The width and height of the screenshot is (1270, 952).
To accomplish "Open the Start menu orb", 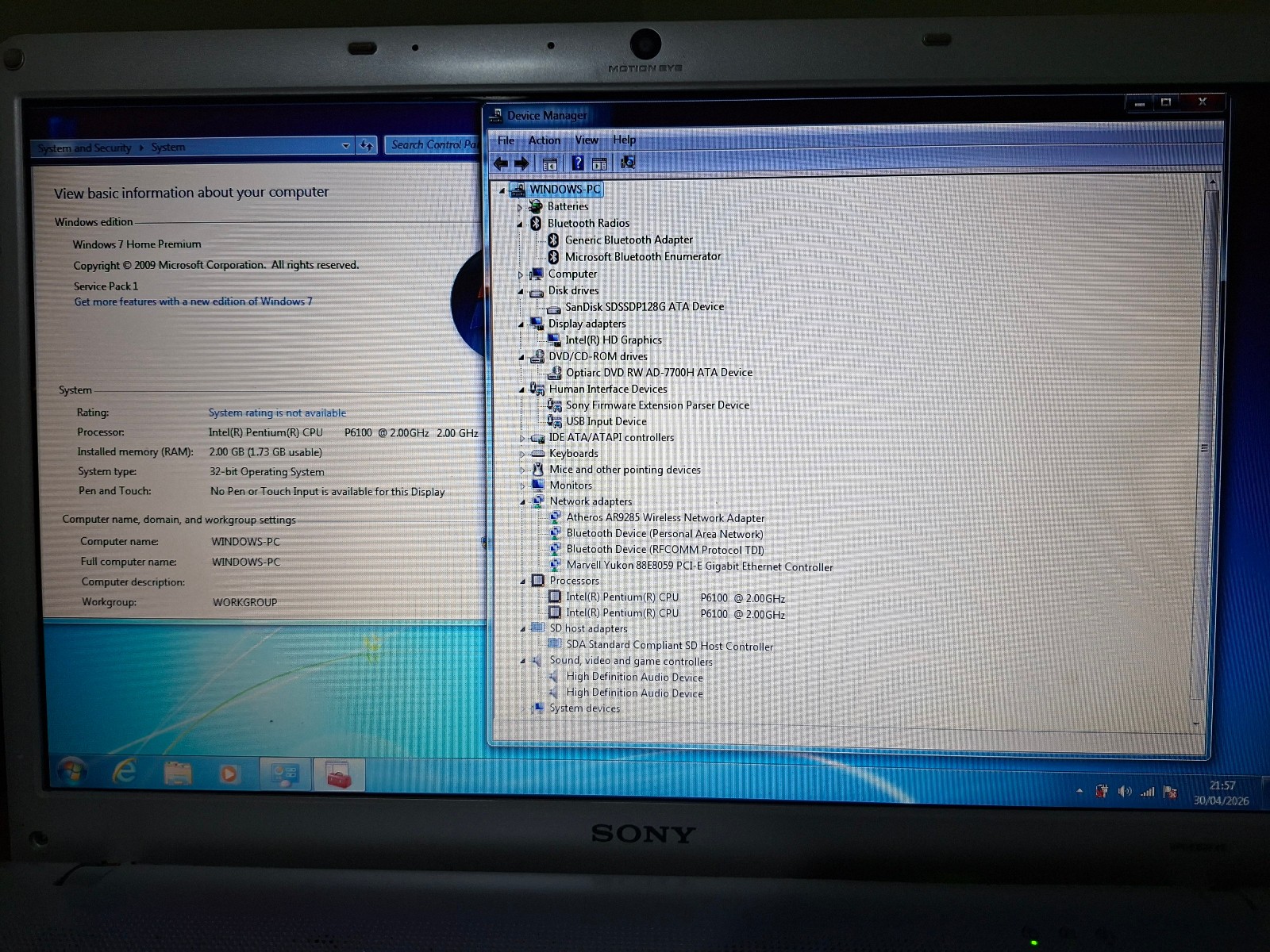I will [x=72, y=771].
